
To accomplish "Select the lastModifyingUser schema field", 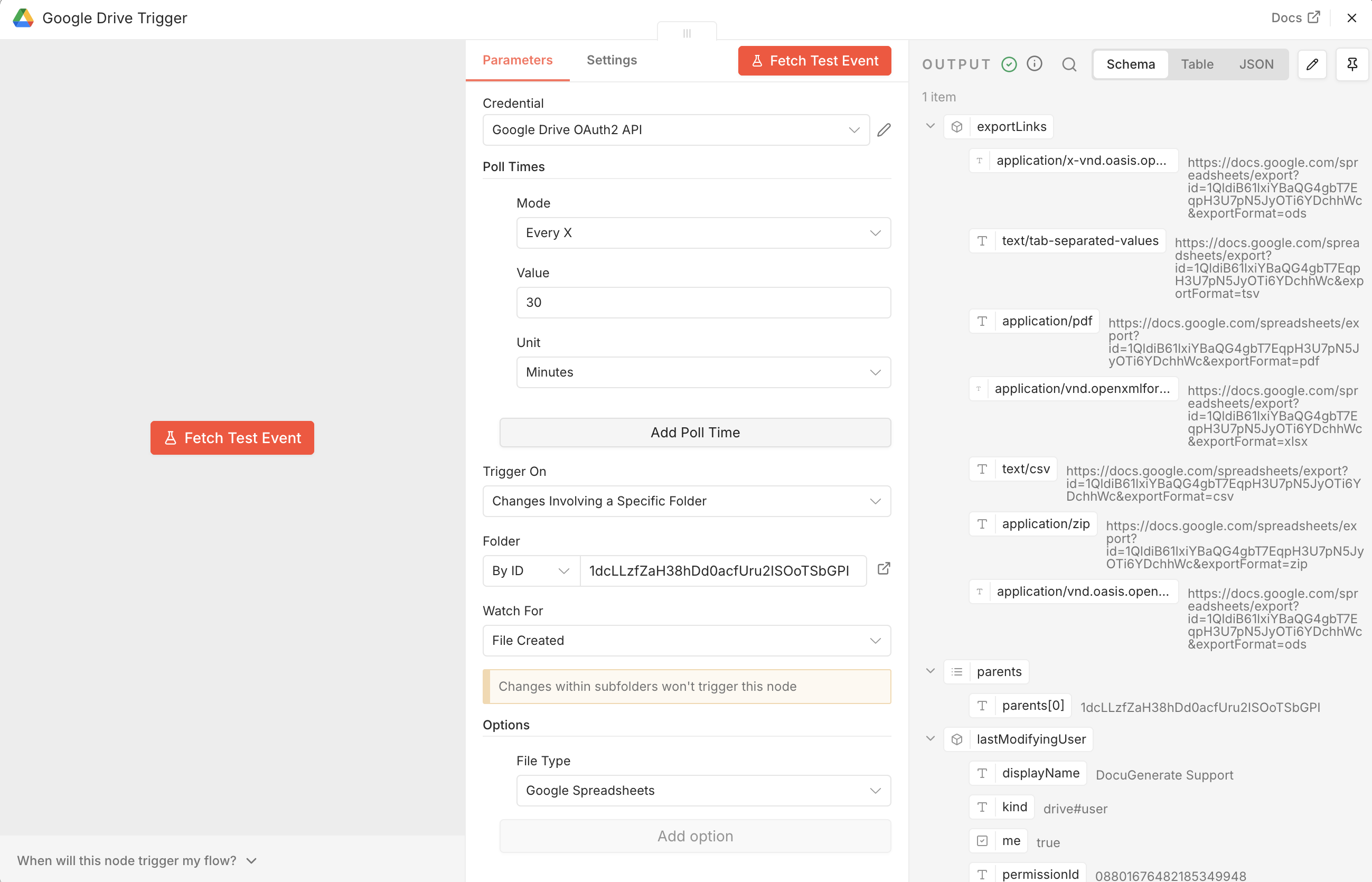I will (x=1019, y=739).
